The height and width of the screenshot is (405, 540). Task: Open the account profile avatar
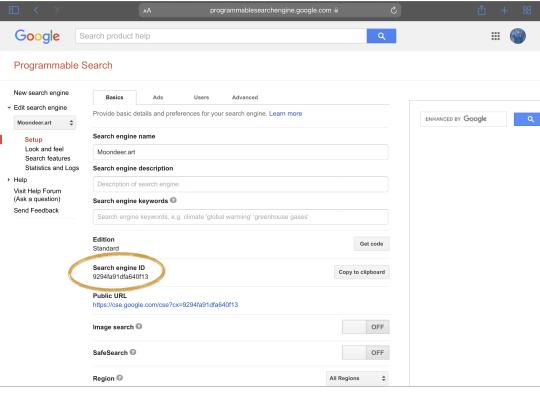518,36
